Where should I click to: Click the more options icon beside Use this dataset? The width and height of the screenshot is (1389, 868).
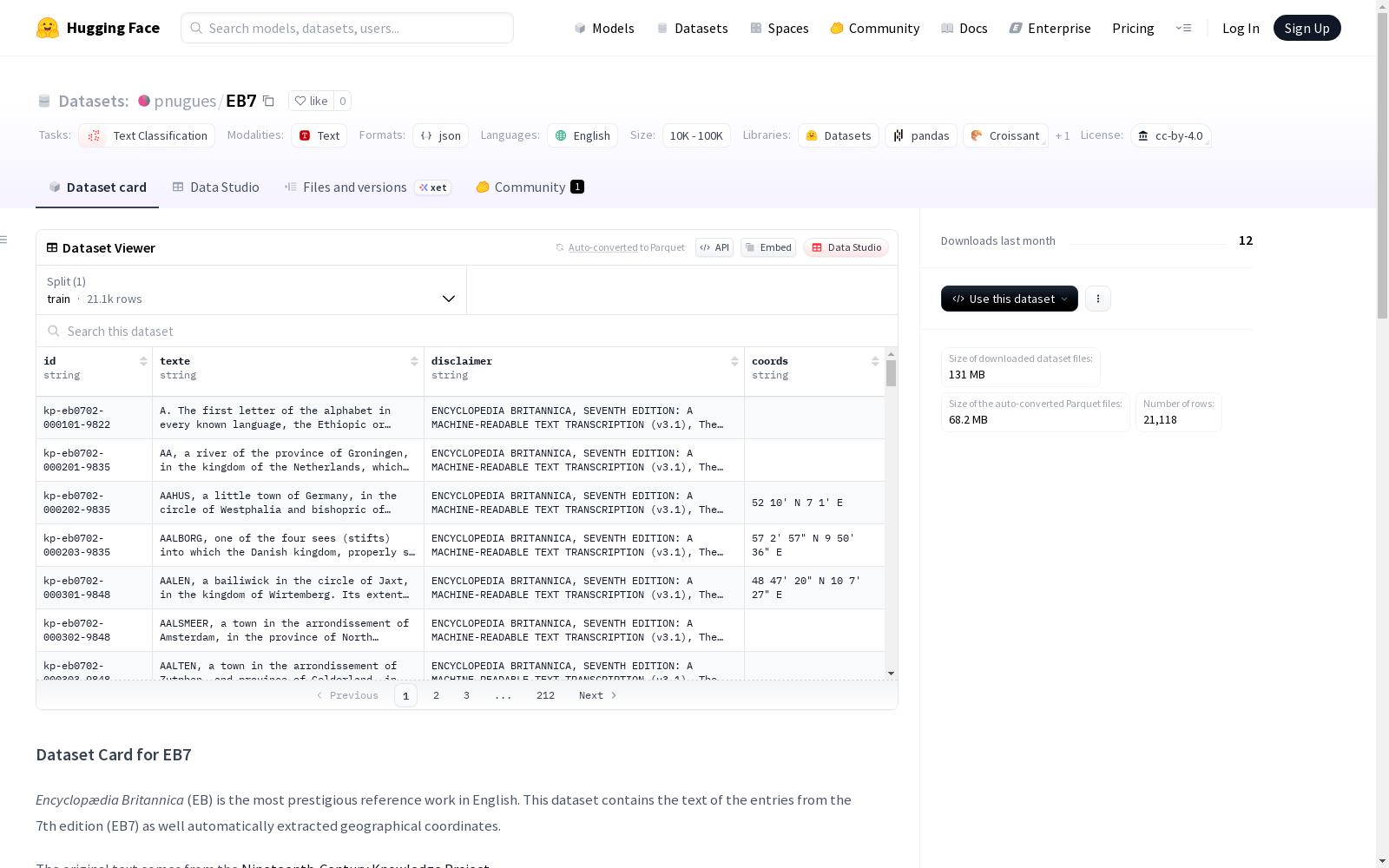point(1098,299)
